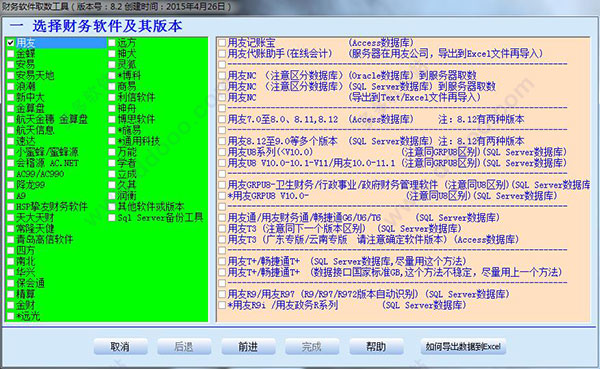
Task: Check the AC99/AC990 box
Action: point(11,174)
